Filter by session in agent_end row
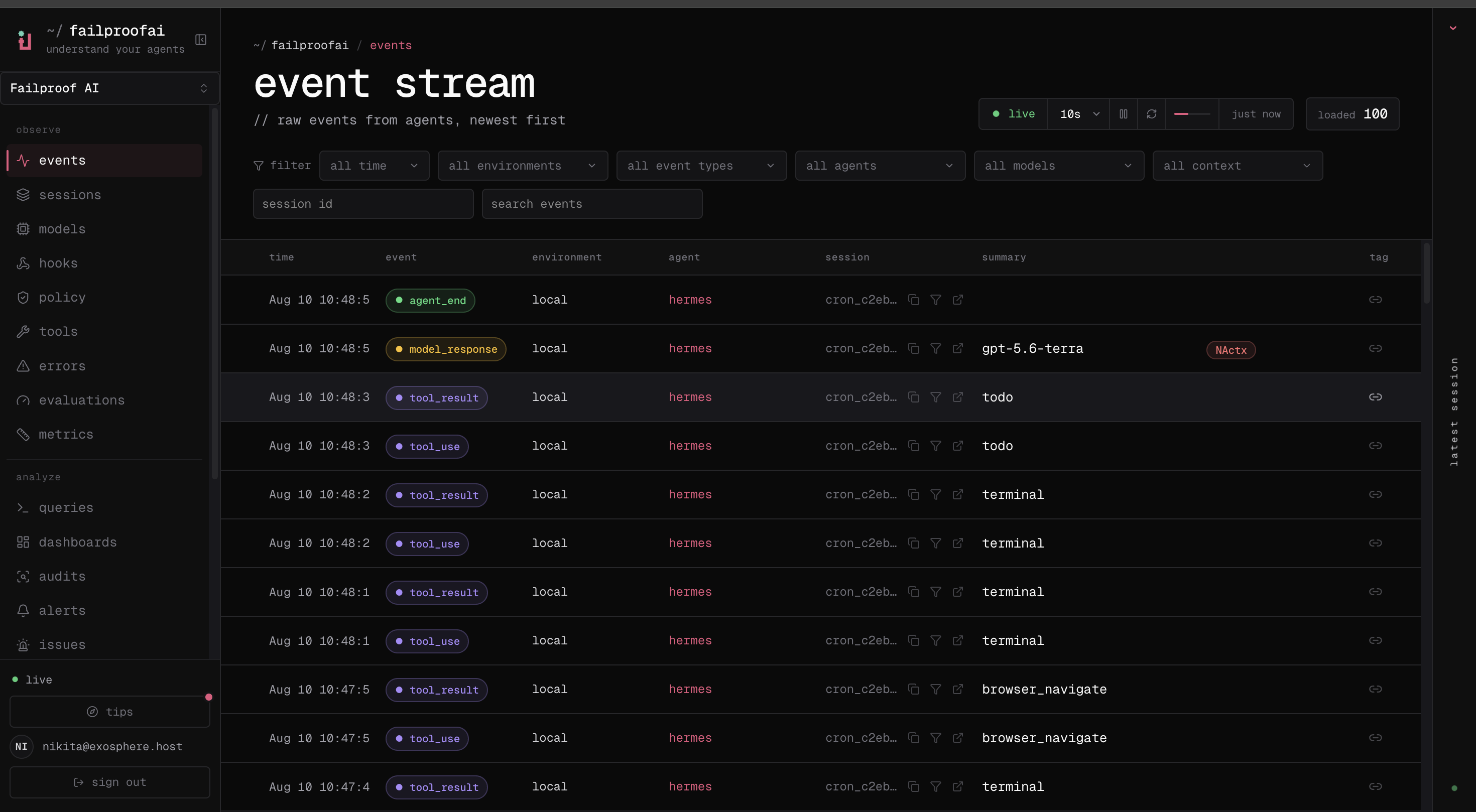 point(936,300)
